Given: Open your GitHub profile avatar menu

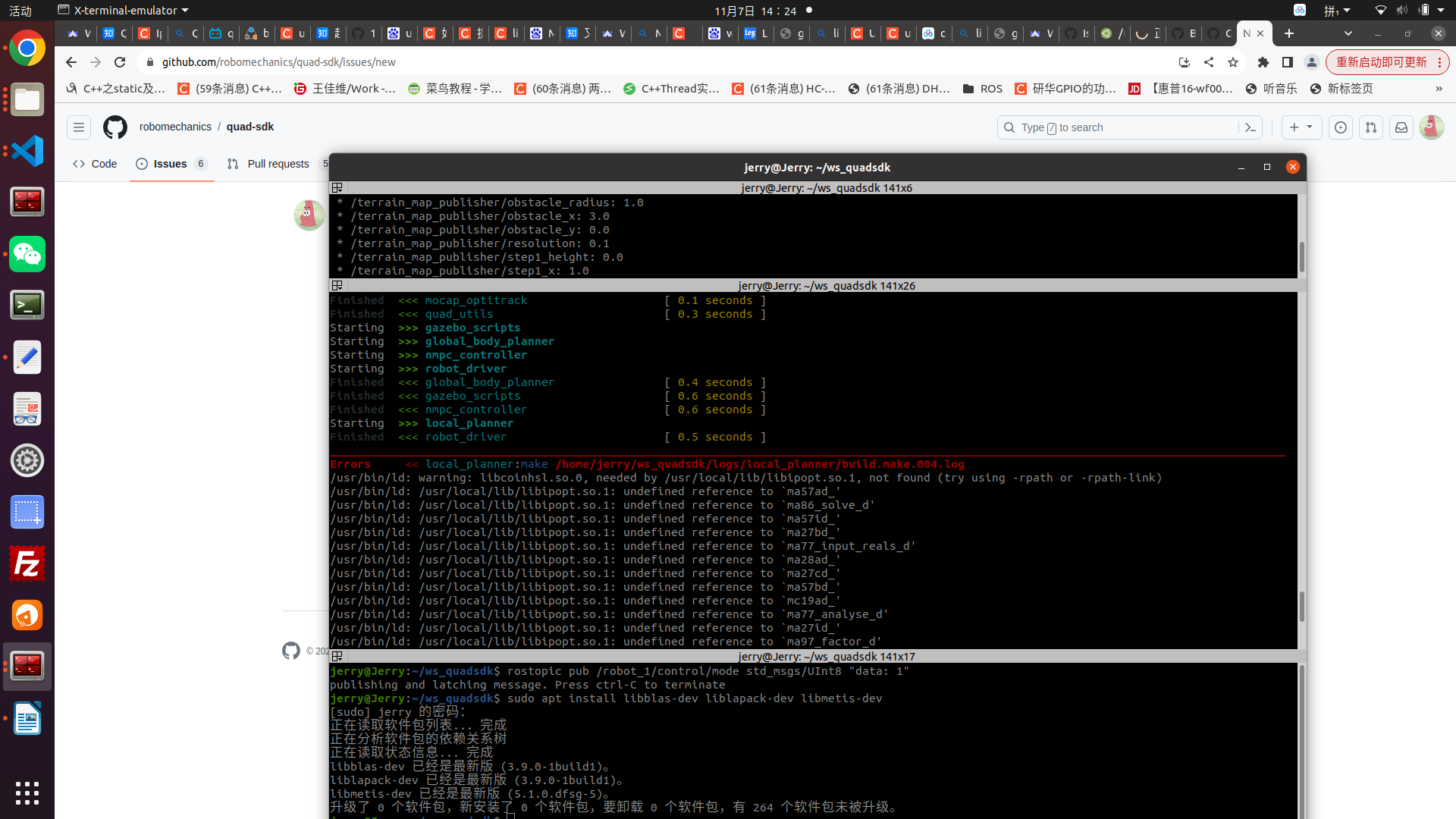Looking at the screenshot, I should 1432,127.
